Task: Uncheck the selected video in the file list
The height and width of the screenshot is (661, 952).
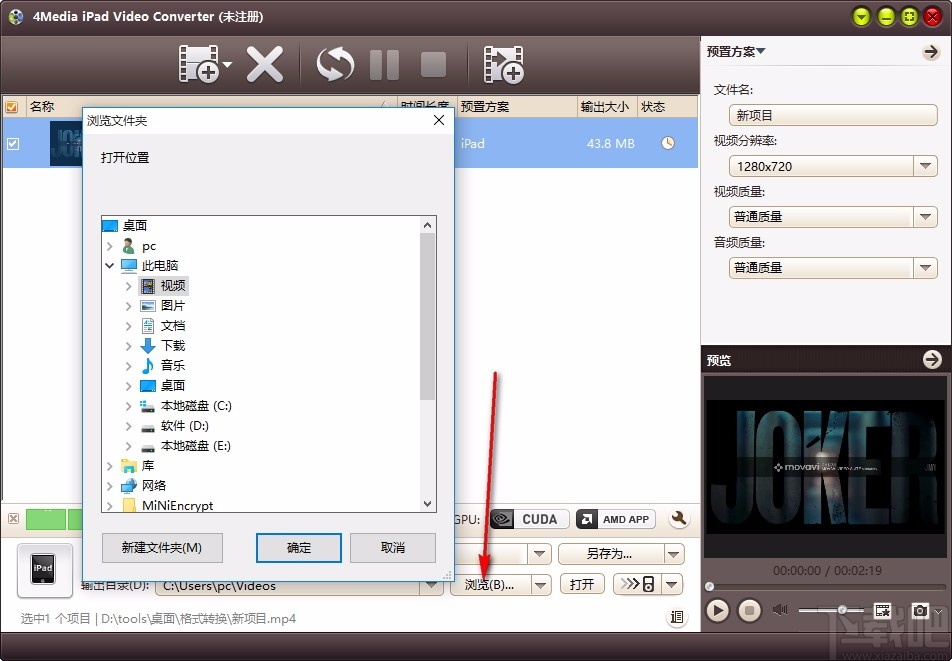Action: coord(13,143)
